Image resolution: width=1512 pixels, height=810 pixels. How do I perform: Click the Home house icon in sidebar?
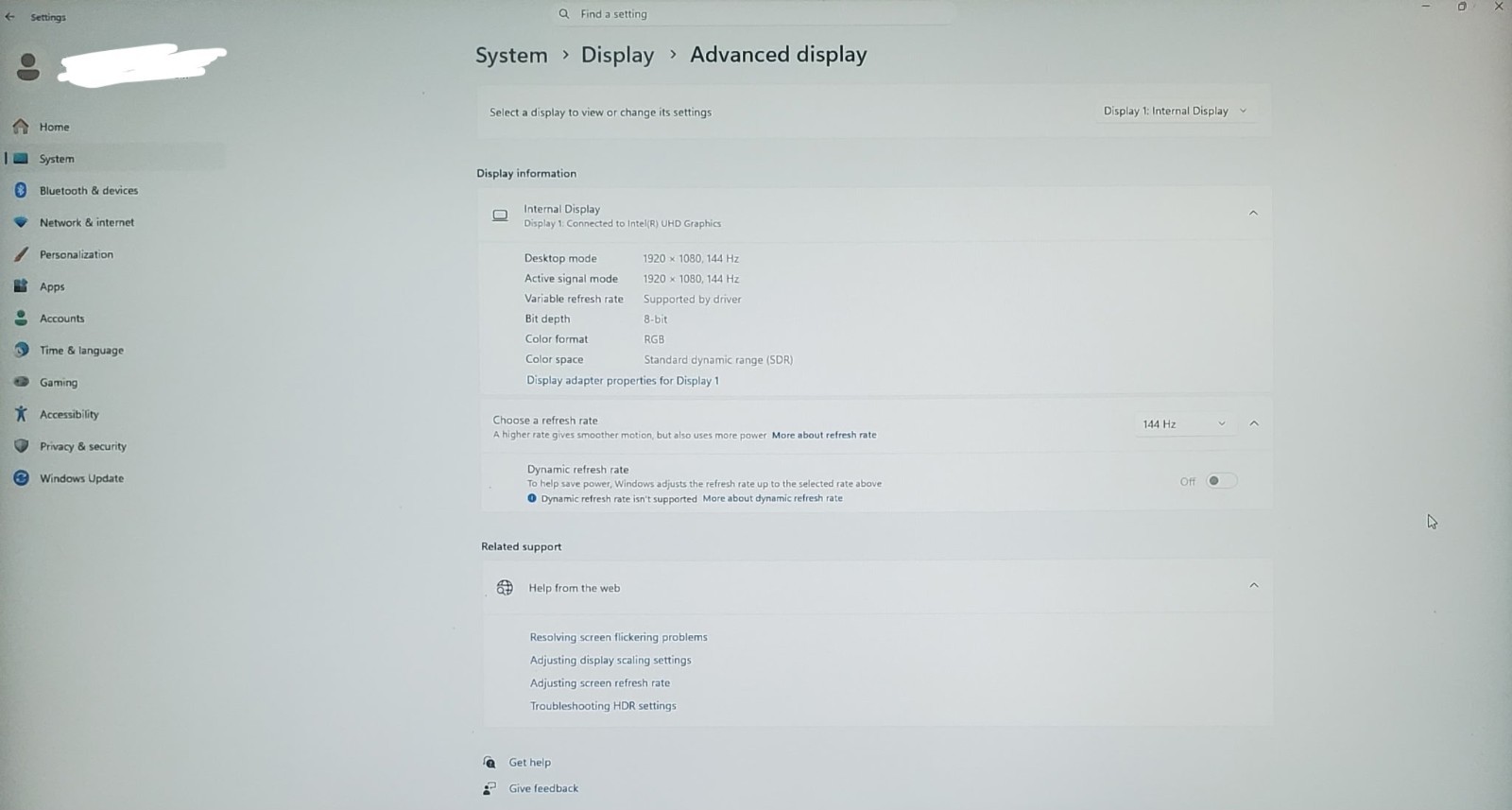click(x=21, y=126)
